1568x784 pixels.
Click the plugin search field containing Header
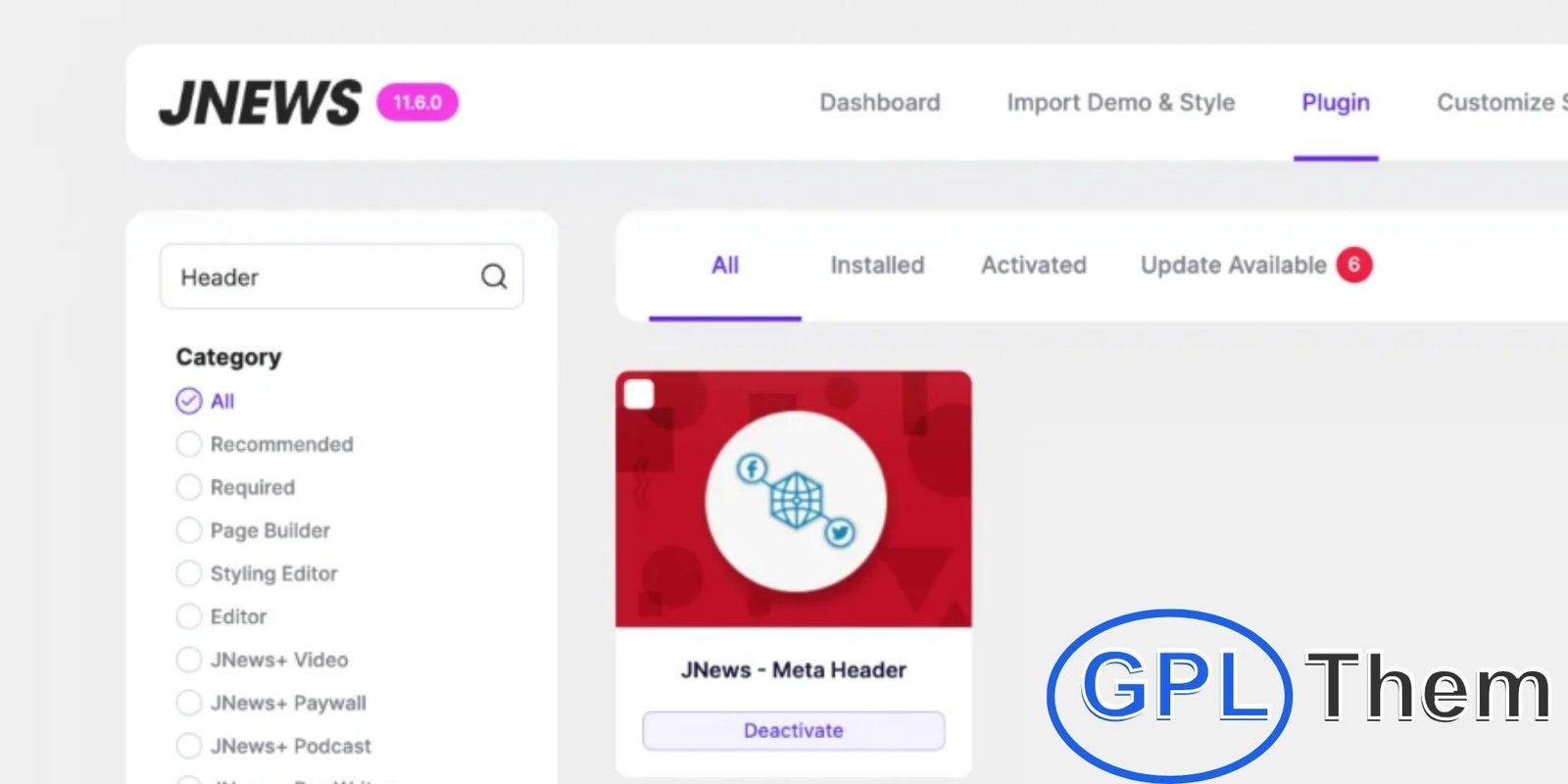tap(341, 276)
